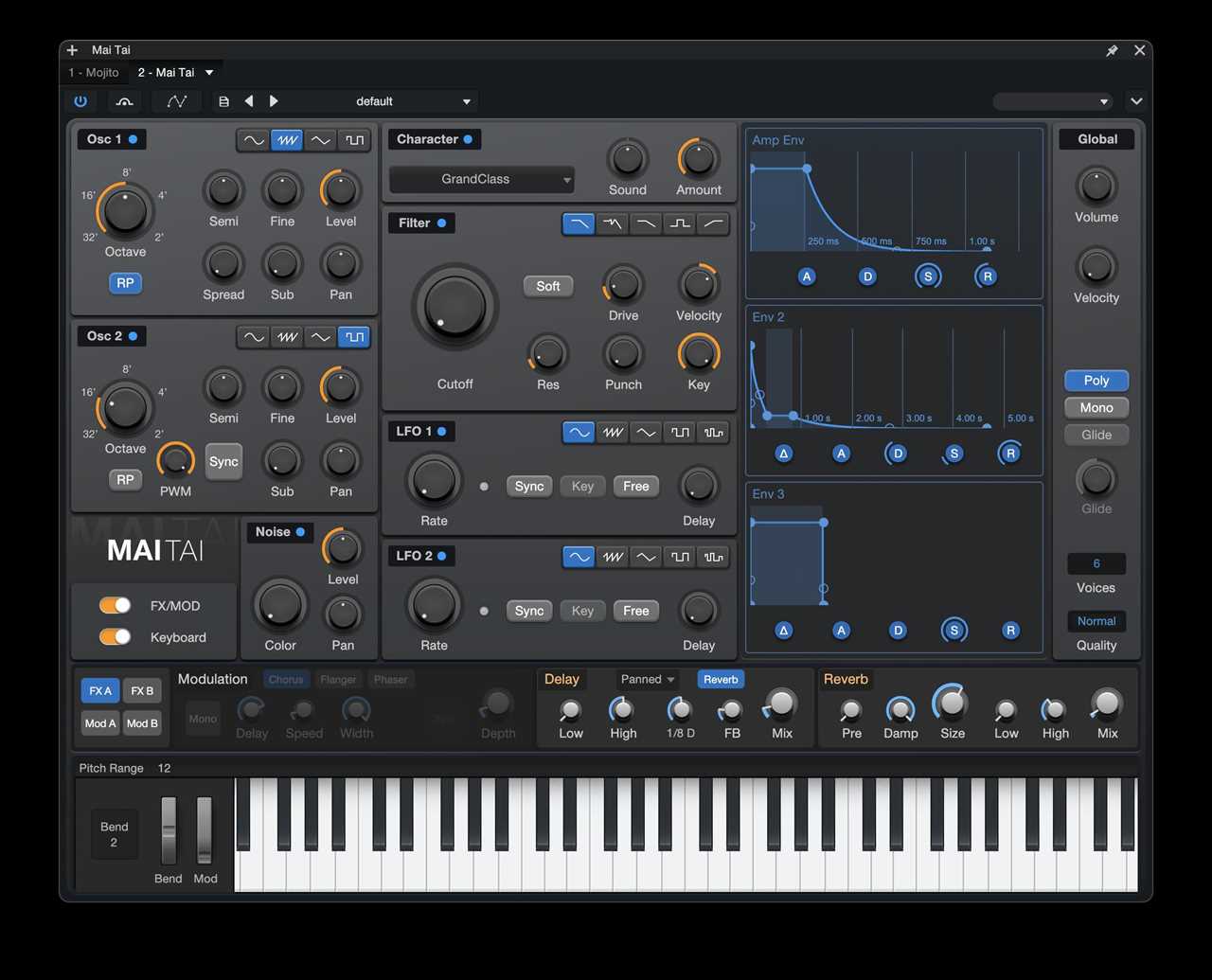The height and width of the screenshot is (980, 1212).
Task: Enable Soft mode on the filter
Action: click(547, 285)
